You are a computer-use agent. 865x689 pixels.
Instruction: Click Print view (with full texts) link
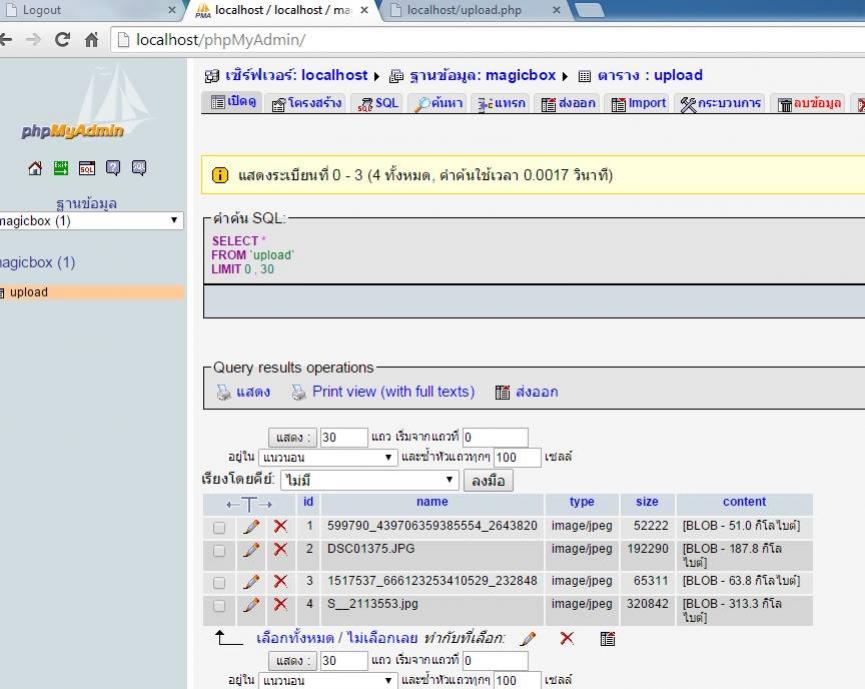[x=393, y=392]
